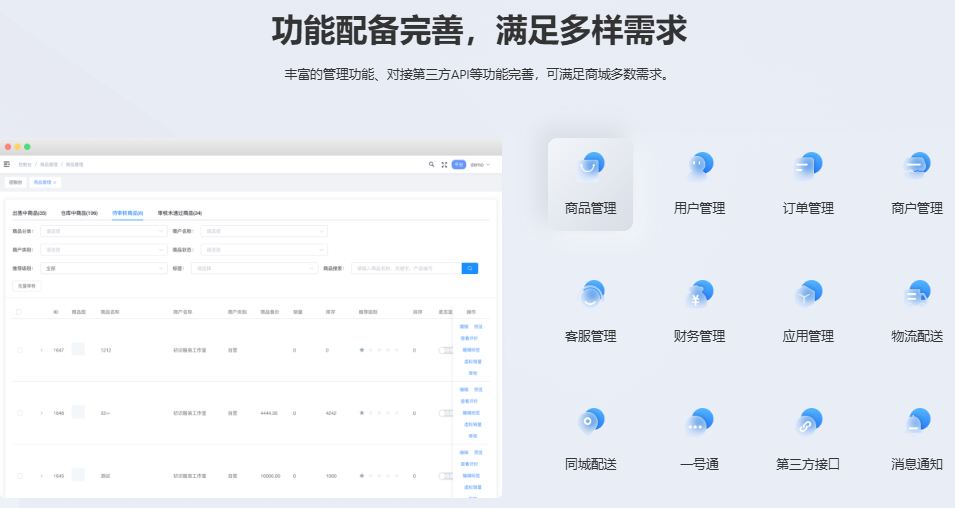Switch to the 仓库中商品 tab
This screenshot has width=955, height=508.
79,213
